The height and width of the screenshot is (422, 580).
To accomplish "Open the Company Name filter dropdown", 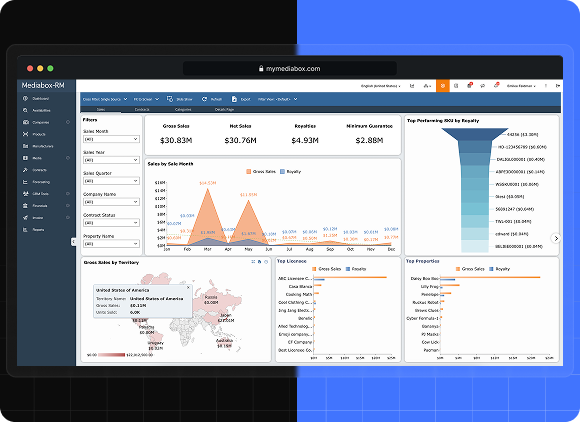I will click(x=111, y=202).
